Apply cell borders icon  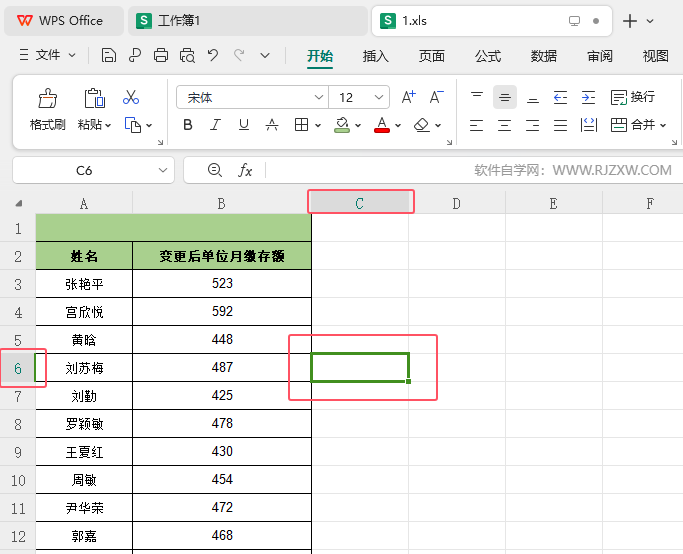click(x=301, y=125)
